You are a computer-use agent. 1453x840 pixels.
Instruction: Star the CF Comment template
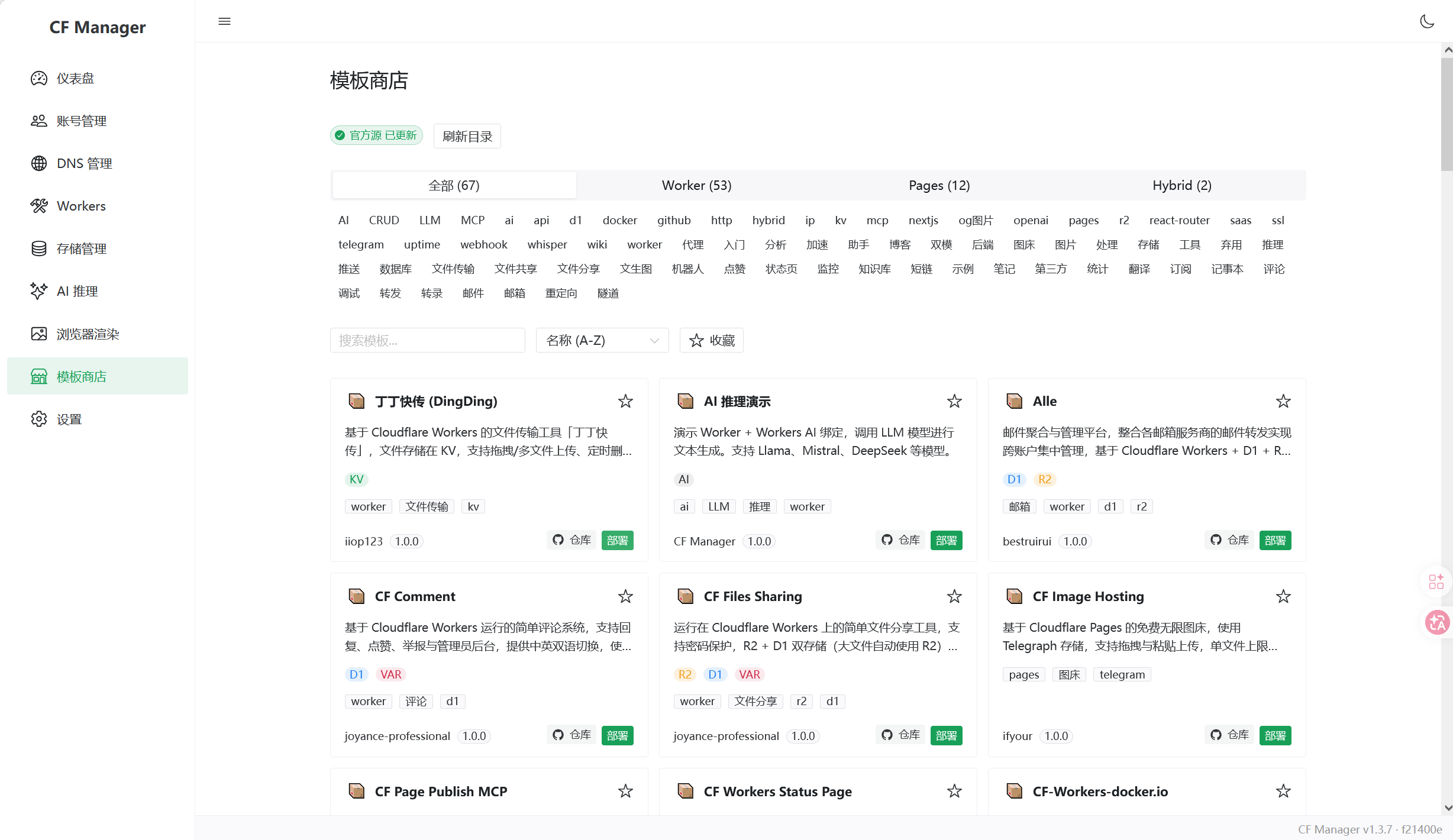(625, 596)
